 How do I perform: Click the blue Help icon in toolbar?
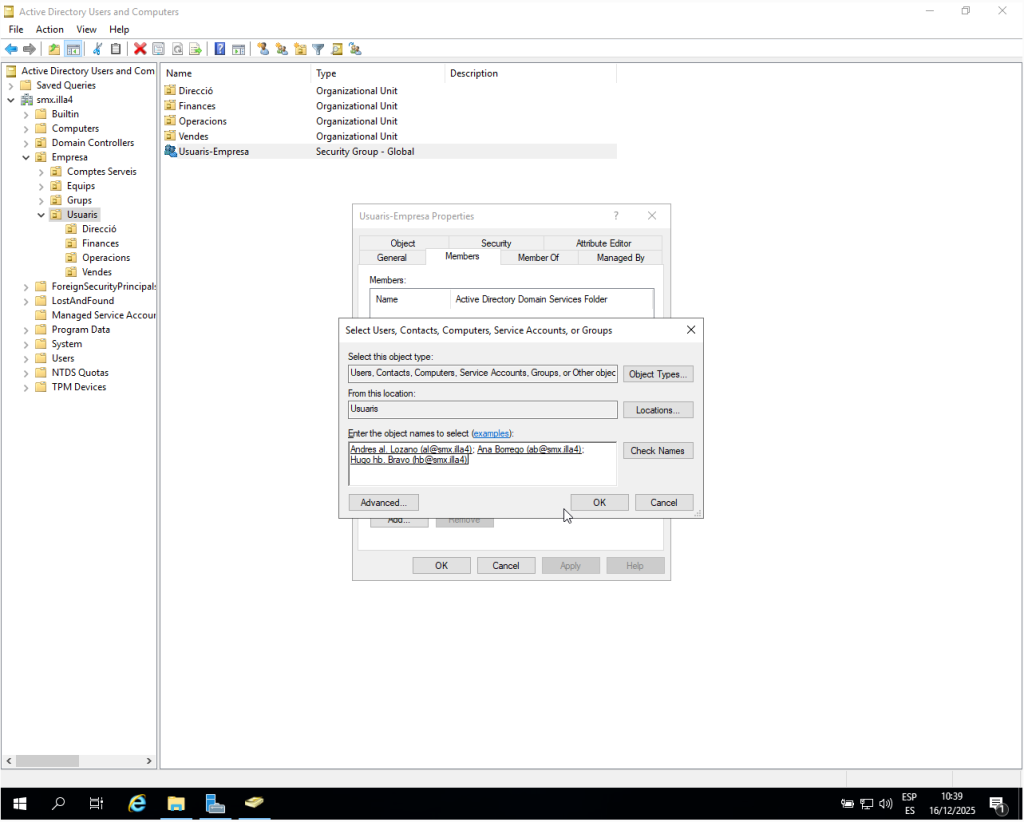click(x=220, y=49)
